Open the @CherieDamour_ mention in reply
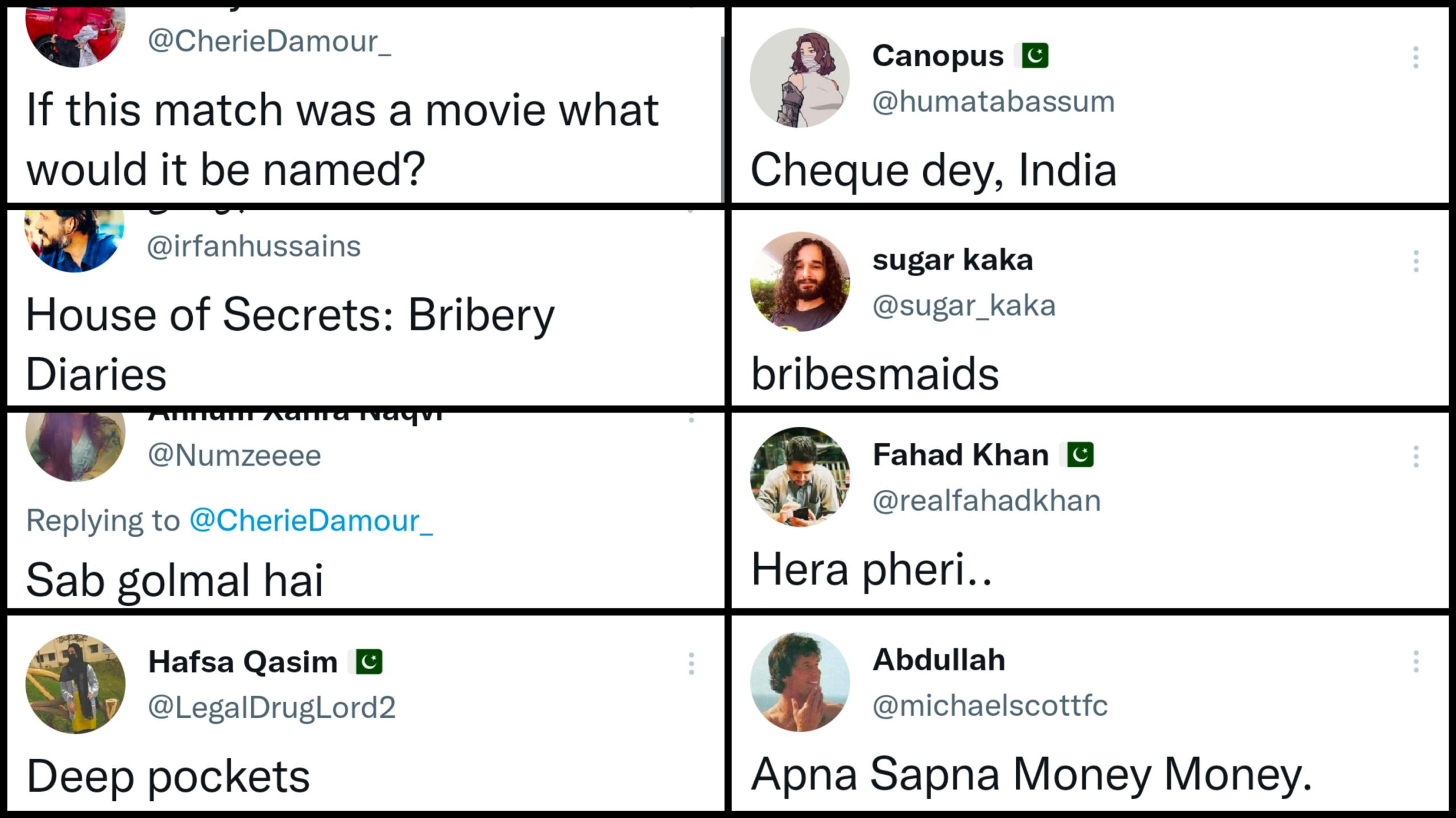 point(311,521)
